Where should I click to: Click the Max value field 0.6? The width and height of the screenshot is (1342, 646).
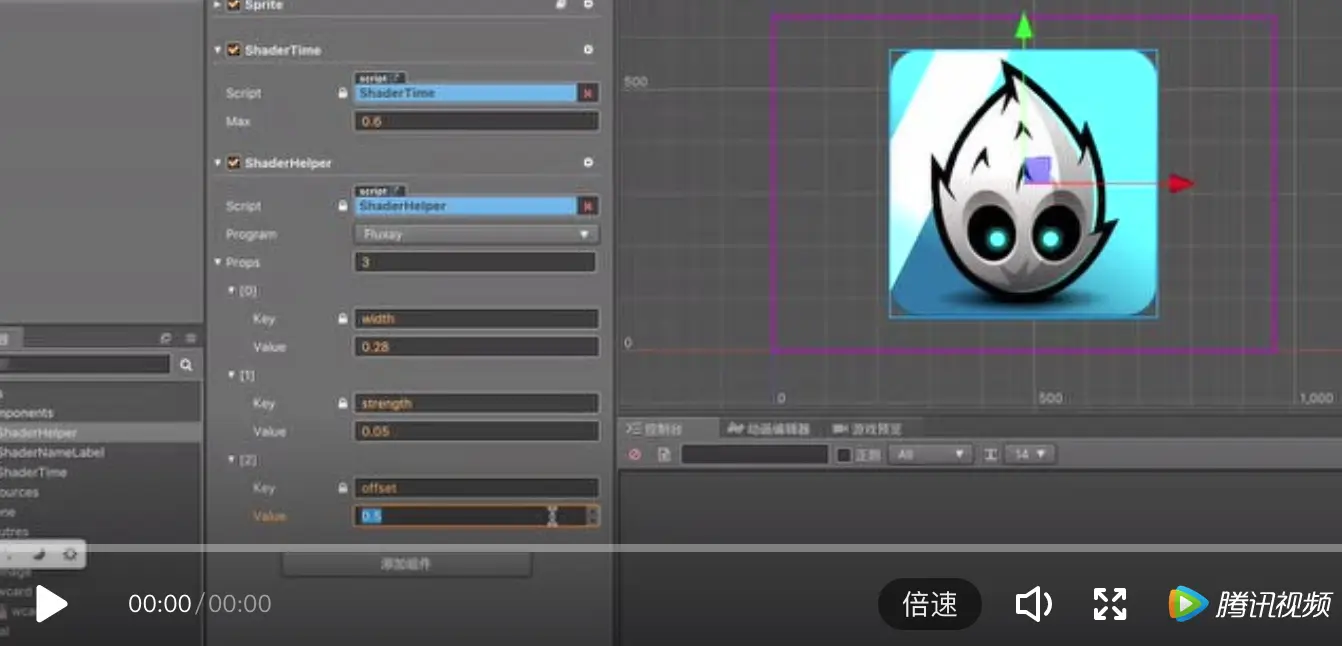point(476,121)
